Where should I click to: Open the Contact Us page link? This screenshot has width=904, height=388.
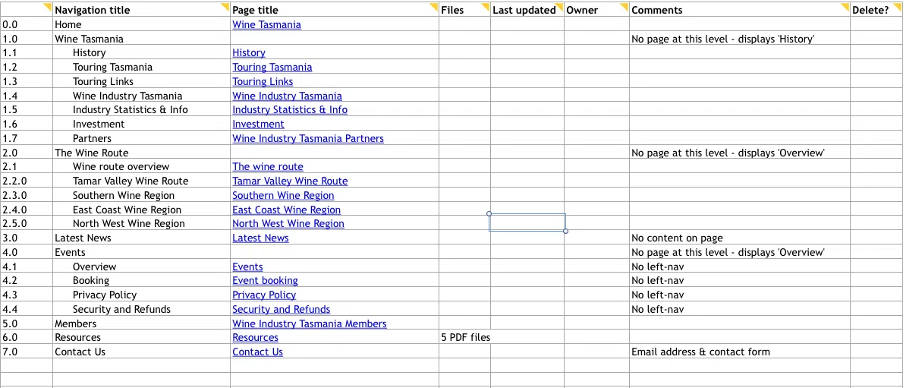coord(258,352)
